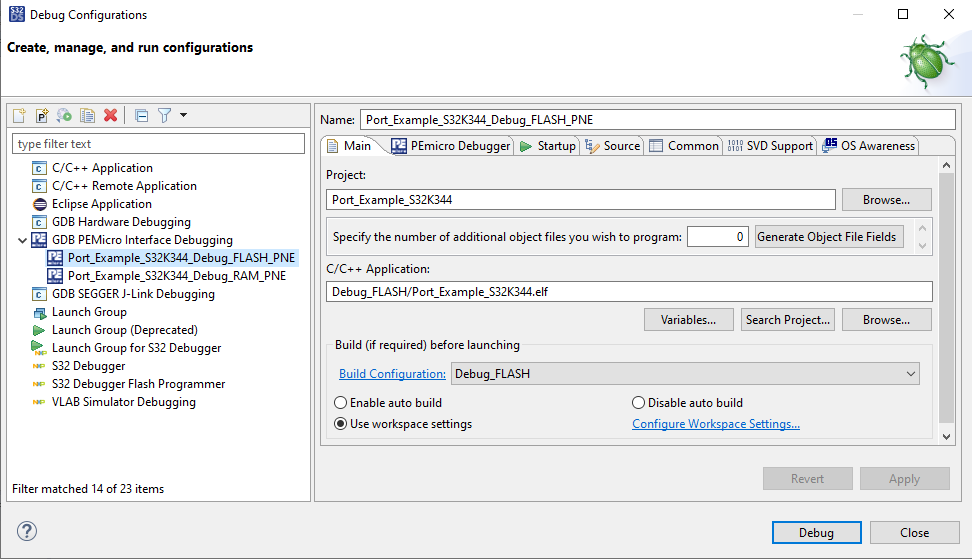Click the Duplicate configuration icon
The width and height of the screenshot is (972, 559).
87,116
